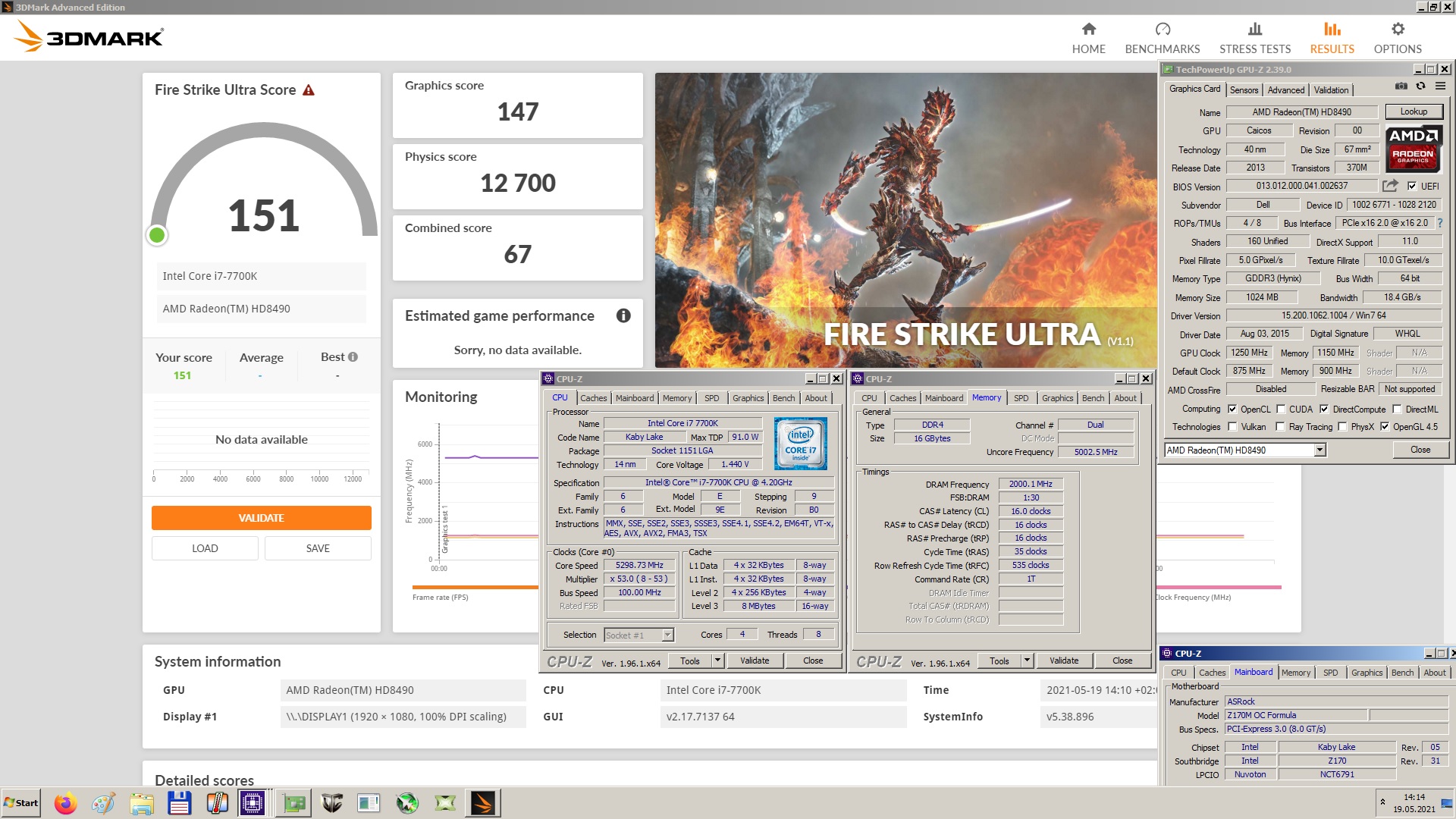Open the Graphics tab in CPU-Z mainboard window
Screen dimensions: 1456x819
[x=1367, y=673]
